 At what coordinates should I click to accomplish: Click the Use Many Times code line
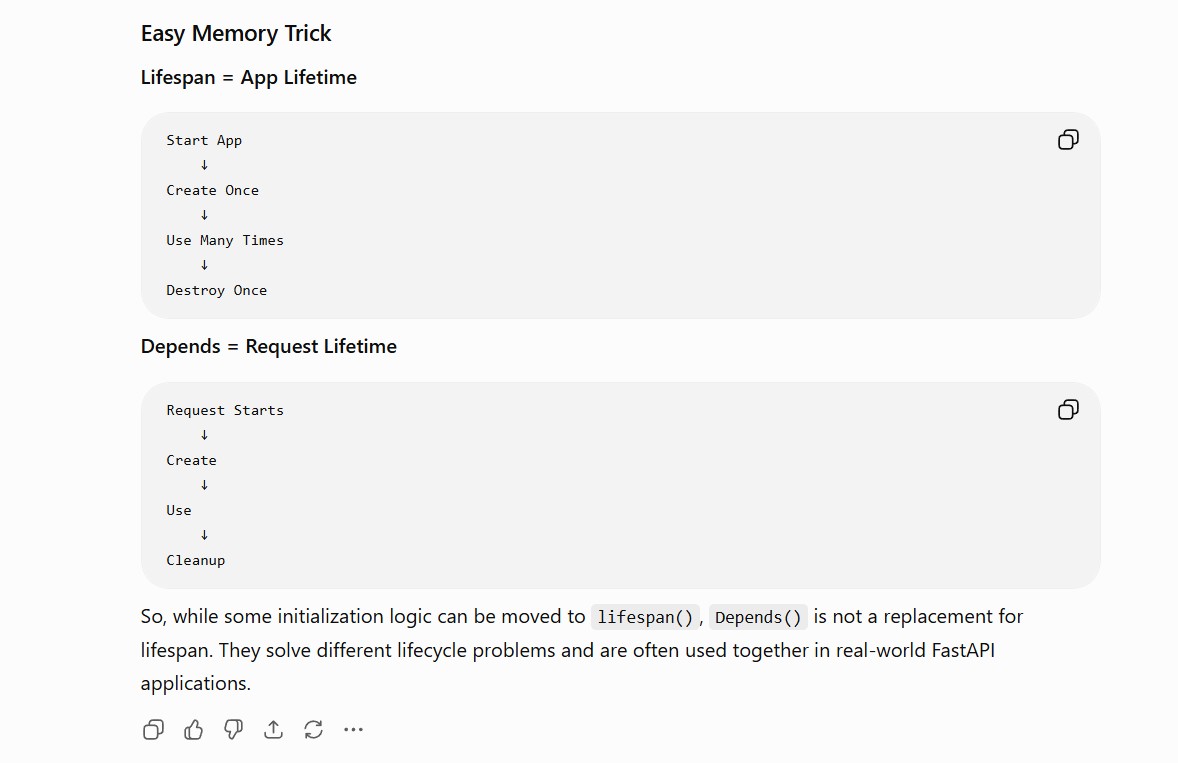(225, 240)
